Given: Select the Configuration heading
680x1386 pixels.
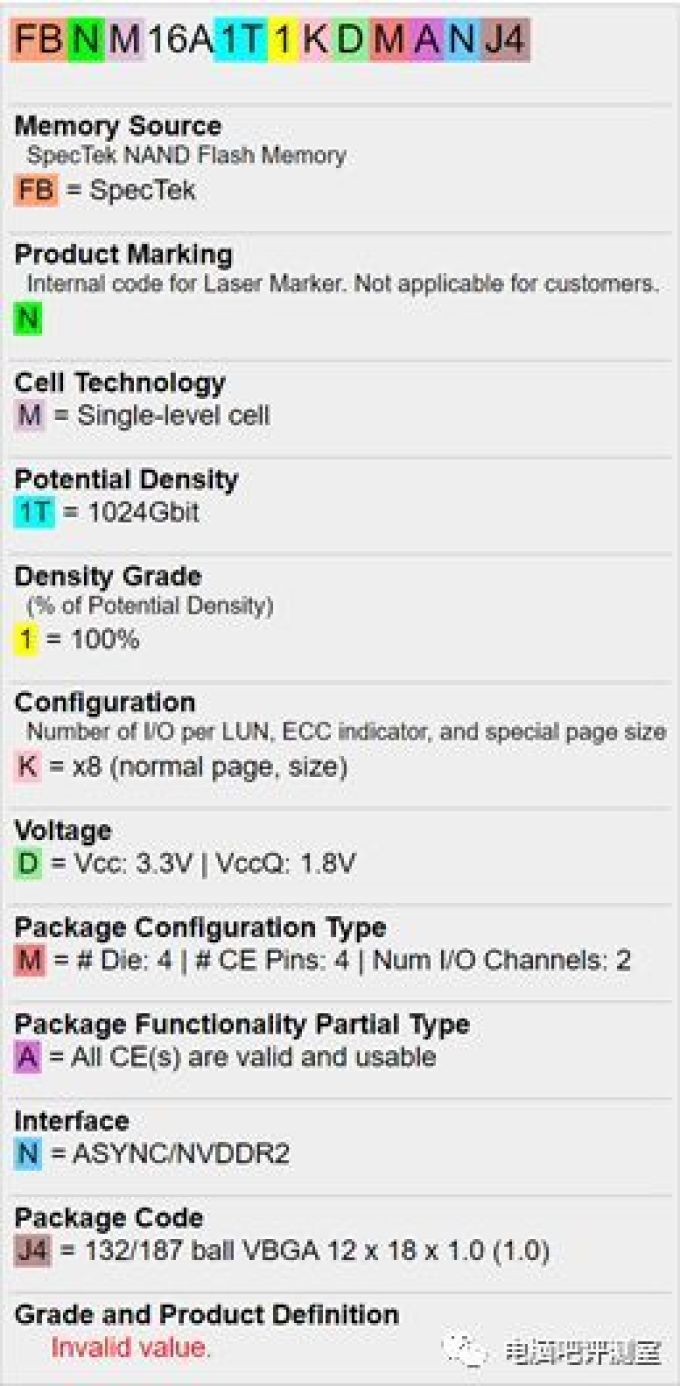Looking at the screenshot, I should click(x=105, y=702).
